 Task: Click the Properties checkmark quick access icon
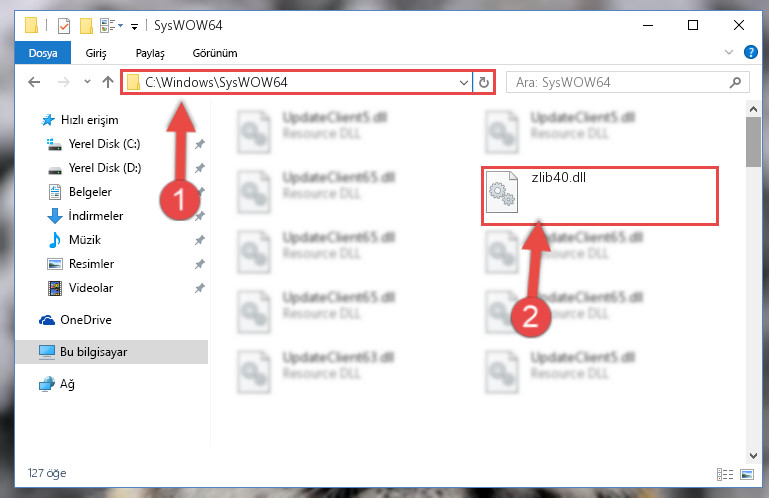[64, 26]
